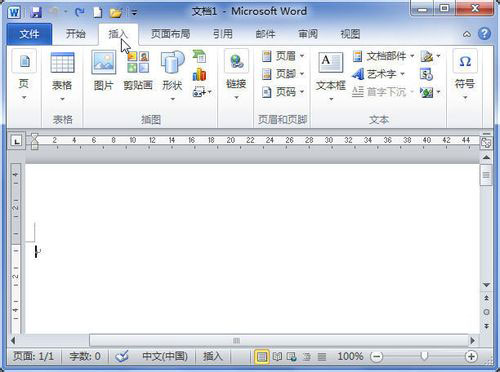This screenshot has height=372, width=500.
Task: Open file using folder icon in title bar
Action: pos(116,13)
